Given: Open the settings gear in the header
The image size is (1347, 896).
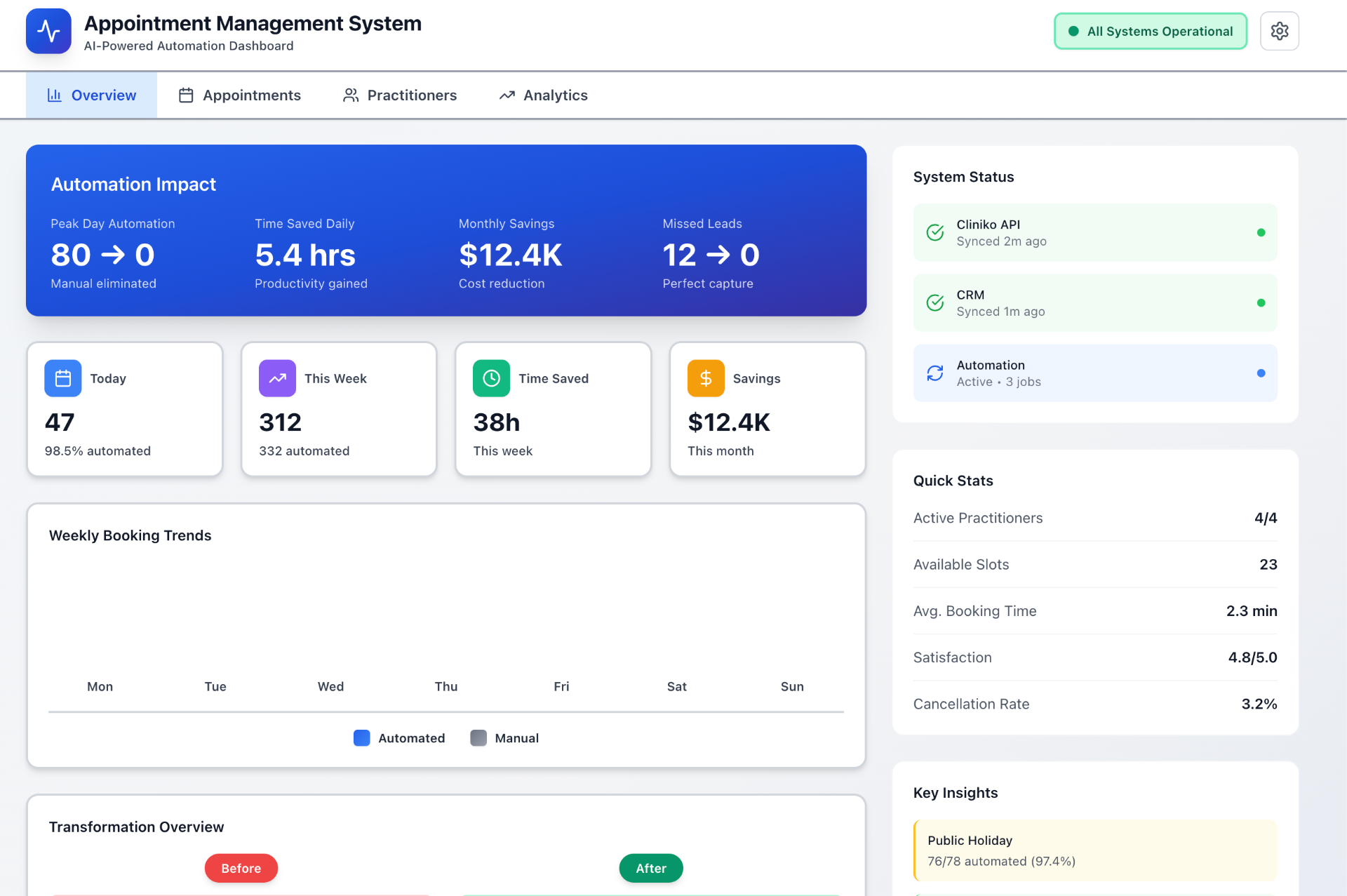Looking at the screenshot, I should click(1279, 31).
